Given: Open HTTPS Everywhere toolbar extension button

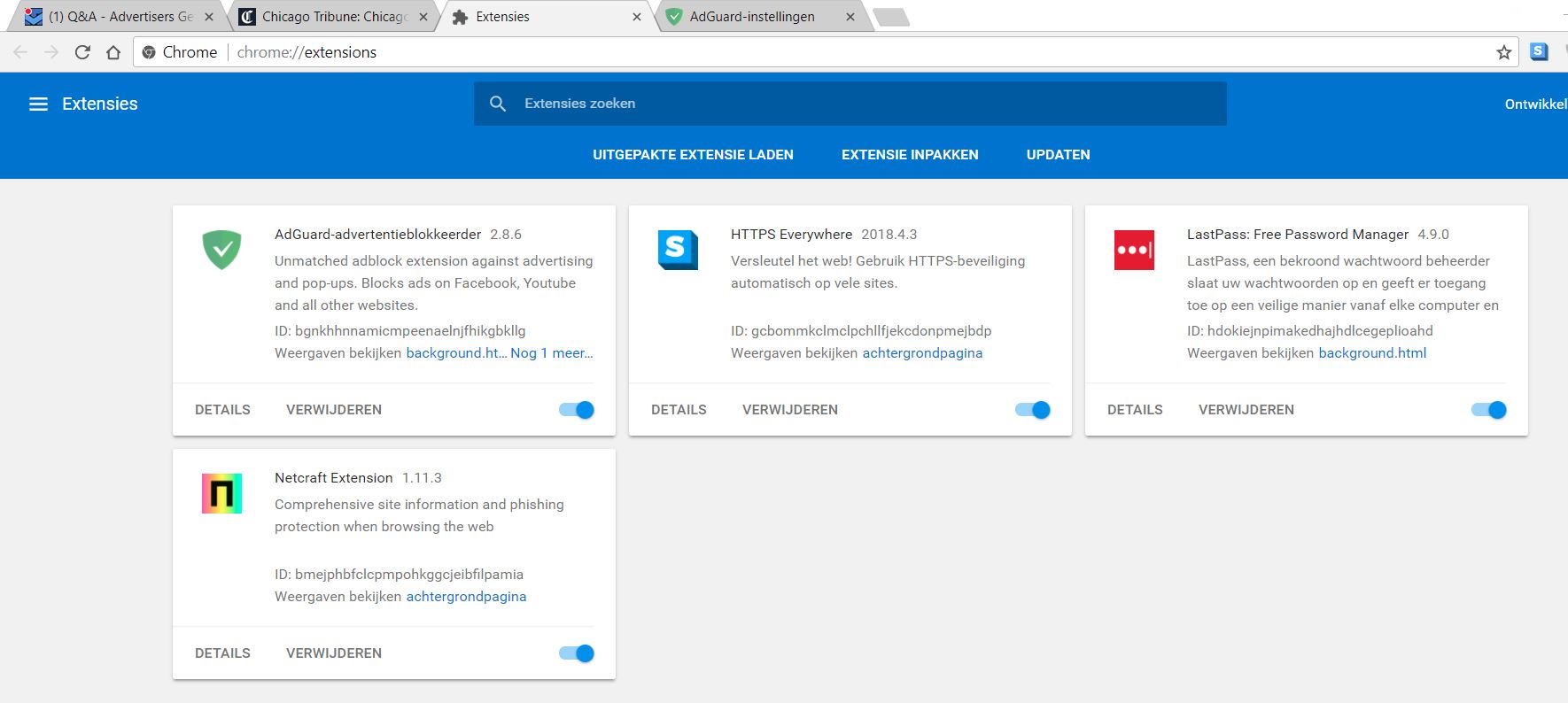Looking at the screenshot, I should (x=1540, y=52).
